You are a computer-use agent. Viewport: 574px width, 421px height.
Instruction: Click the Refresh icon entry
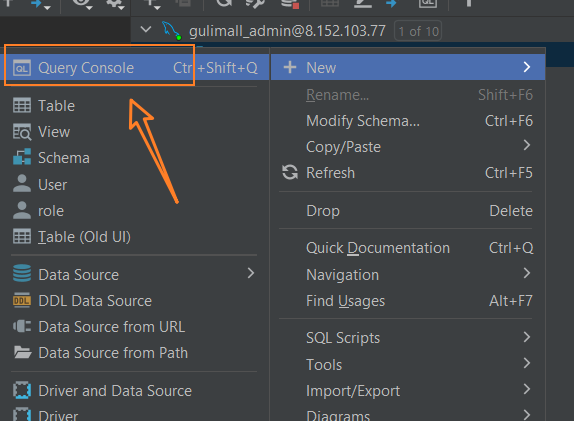pyautogui.click(x=290, y=172)
